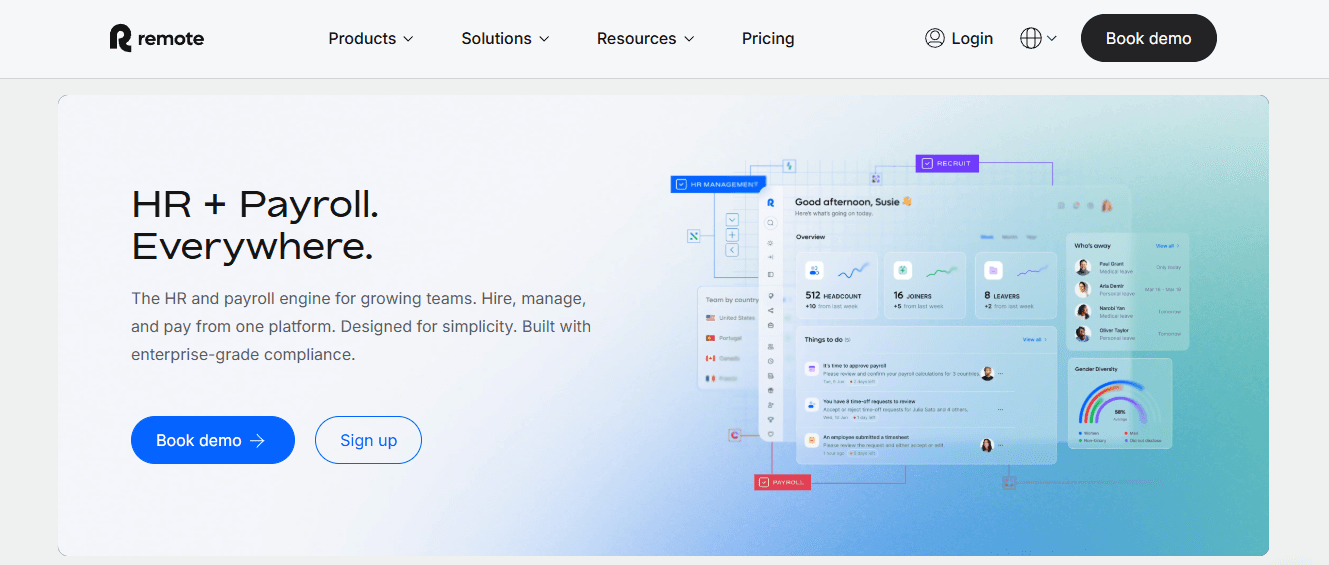Viewport: 1329px width, 565px height.
Task: Click the Gender Diversity chart
Action: (1120, 403)
